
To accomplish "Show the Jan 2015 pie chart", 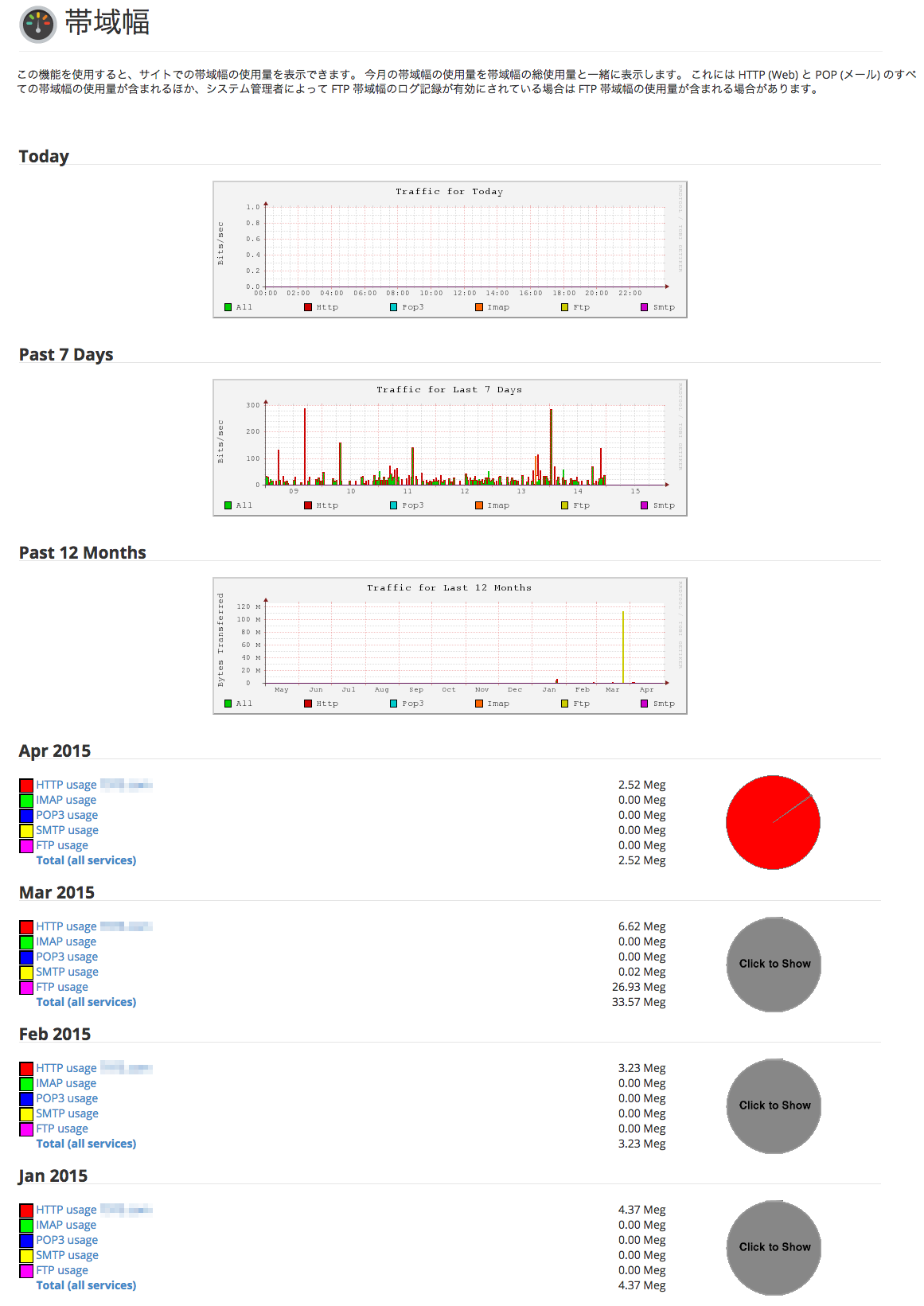I will point(774,1247).
